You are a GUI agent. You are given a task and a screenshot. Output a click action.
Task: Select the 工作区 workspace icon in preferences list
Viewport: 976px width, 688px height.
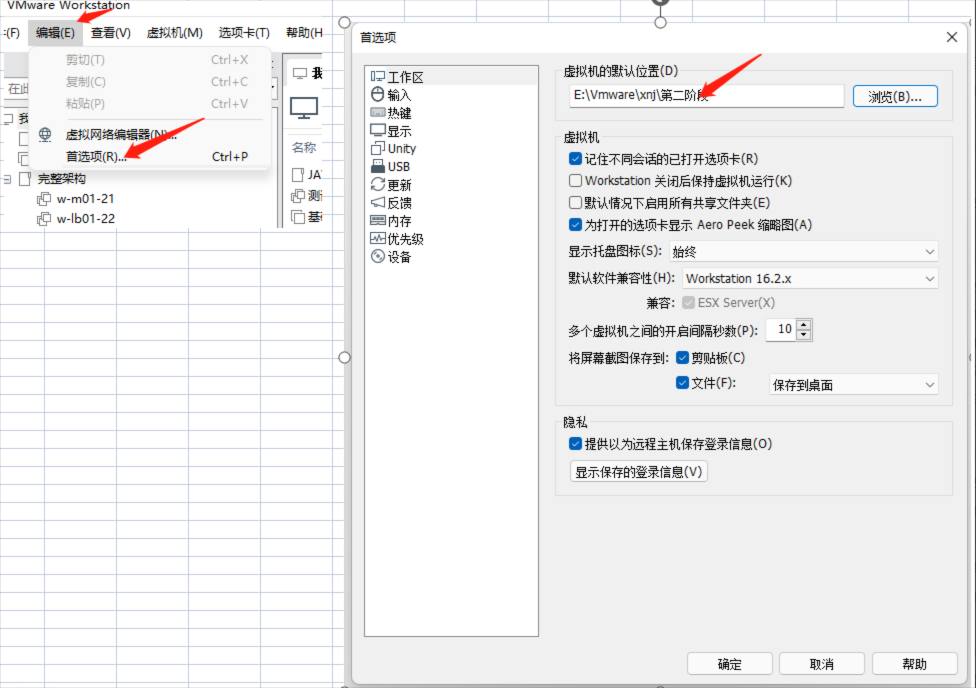377,77
